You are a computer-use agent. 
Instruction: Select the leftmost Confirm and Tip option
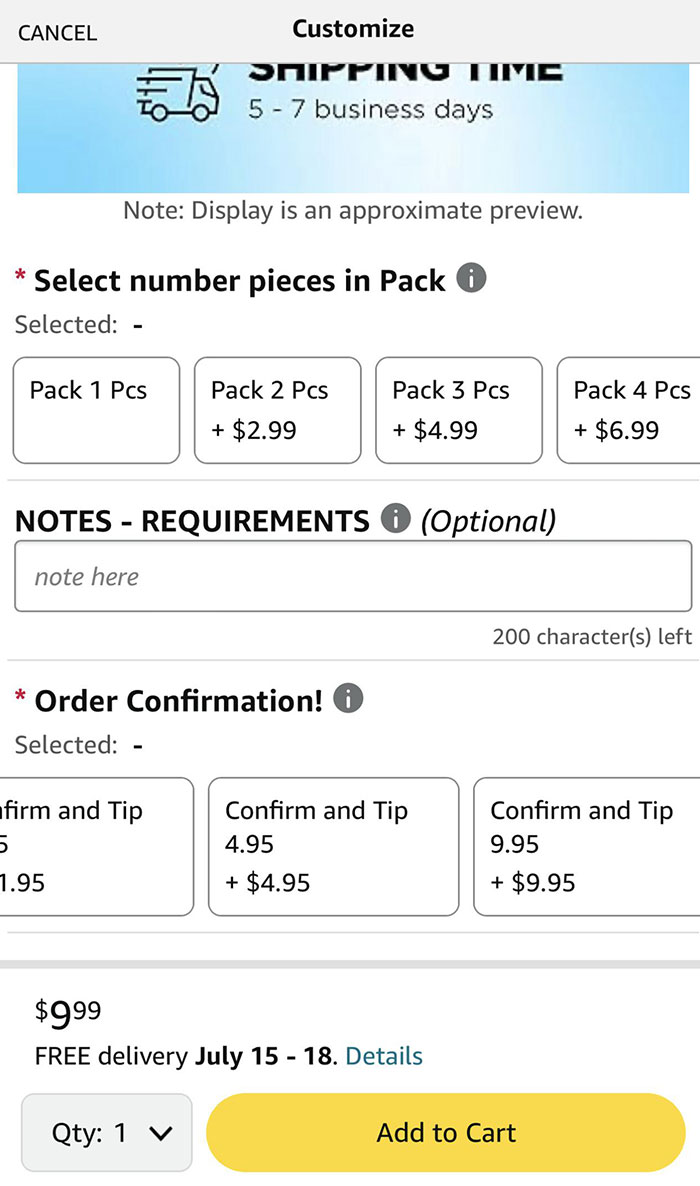coord(90,845)
